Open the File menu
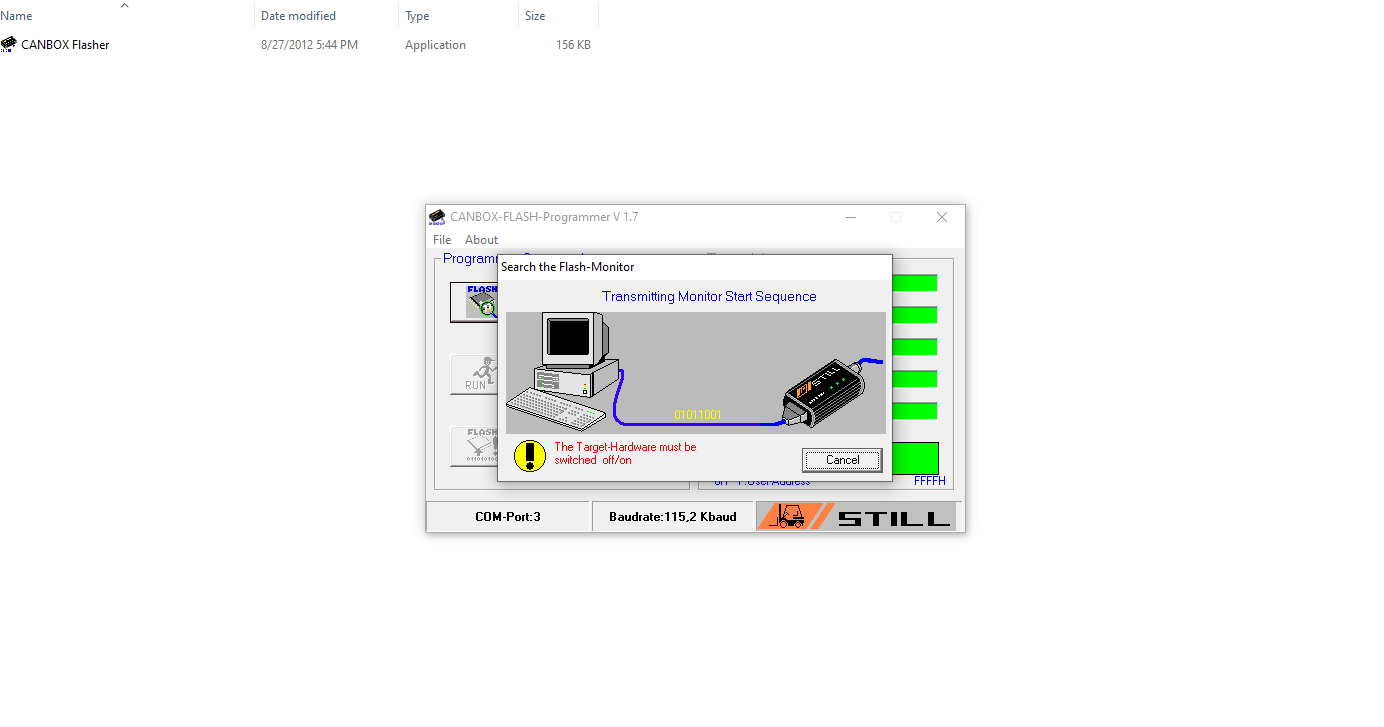The height and width of the screenshot is (727, 1384). (x=441, y=239)
